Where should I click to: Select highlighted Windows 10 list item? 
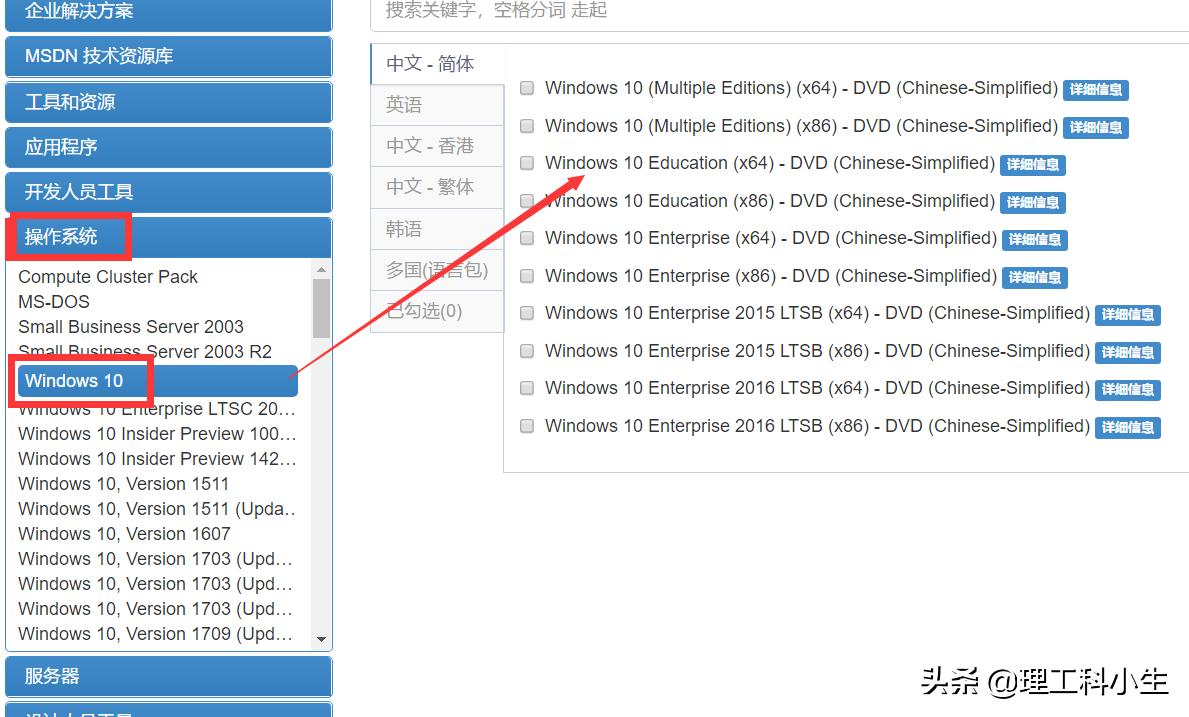[x=158, y=380]
